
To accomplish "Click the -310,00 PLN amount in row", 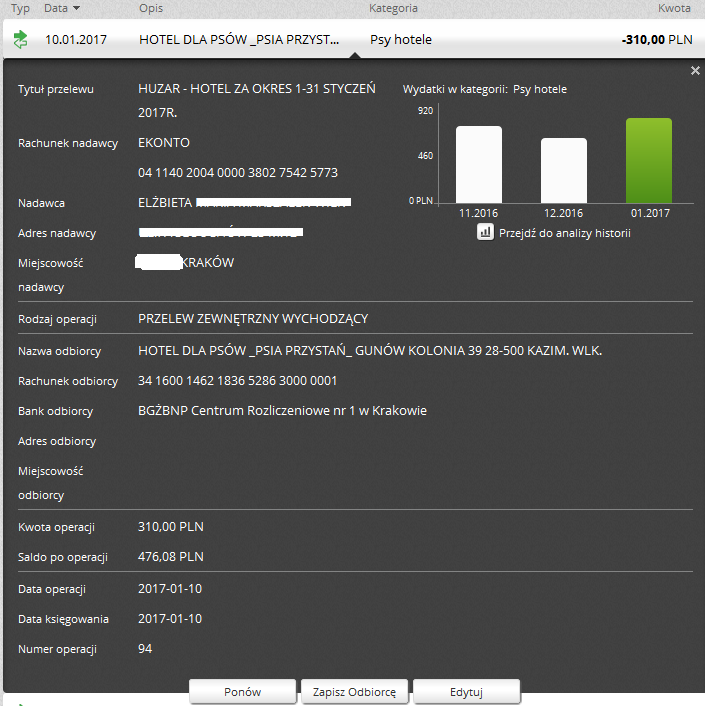I will point(656,42).
